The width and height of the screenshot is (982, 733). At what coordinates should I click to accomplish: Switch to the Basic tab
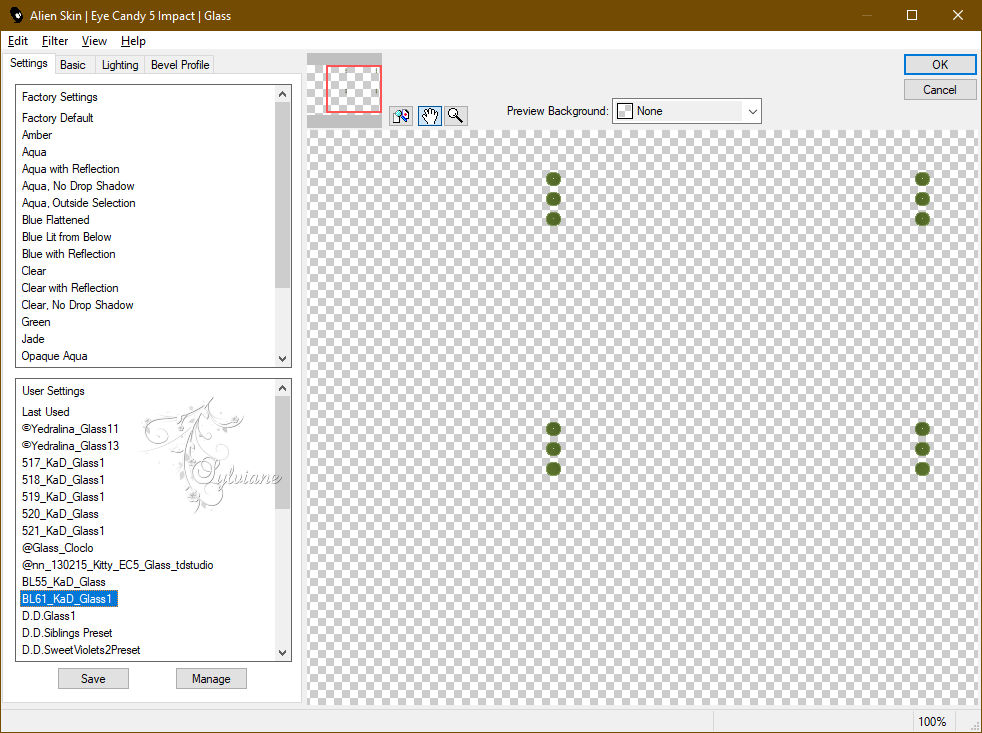[73, 65]
